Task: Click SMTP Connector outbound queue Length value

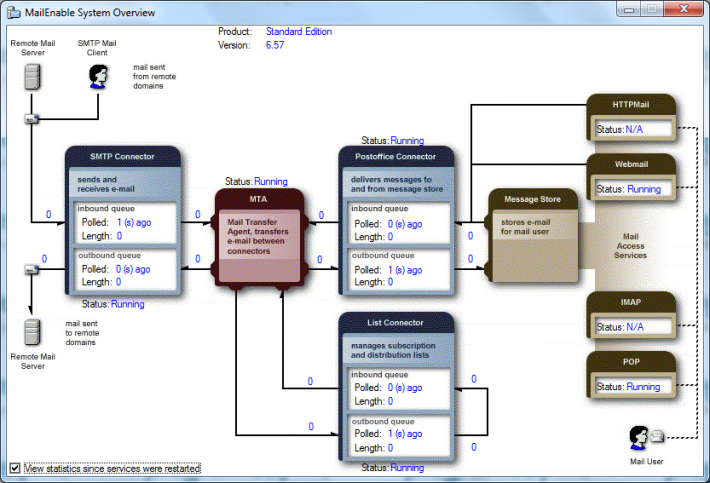Action: coord(119,282)
